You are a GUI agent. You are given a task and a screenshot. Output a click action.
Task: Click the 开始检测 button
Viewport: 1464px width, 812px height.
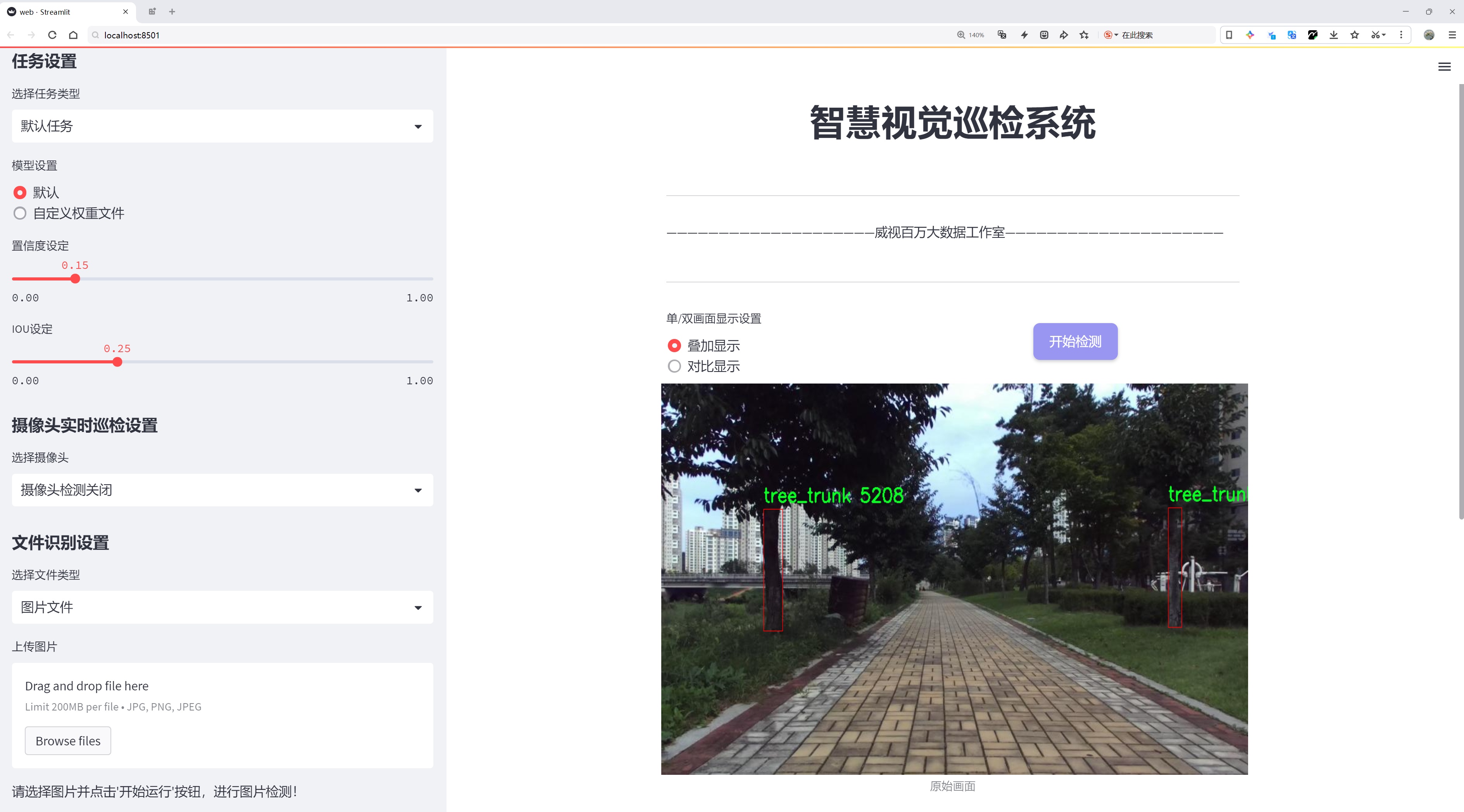(1075, 341)
